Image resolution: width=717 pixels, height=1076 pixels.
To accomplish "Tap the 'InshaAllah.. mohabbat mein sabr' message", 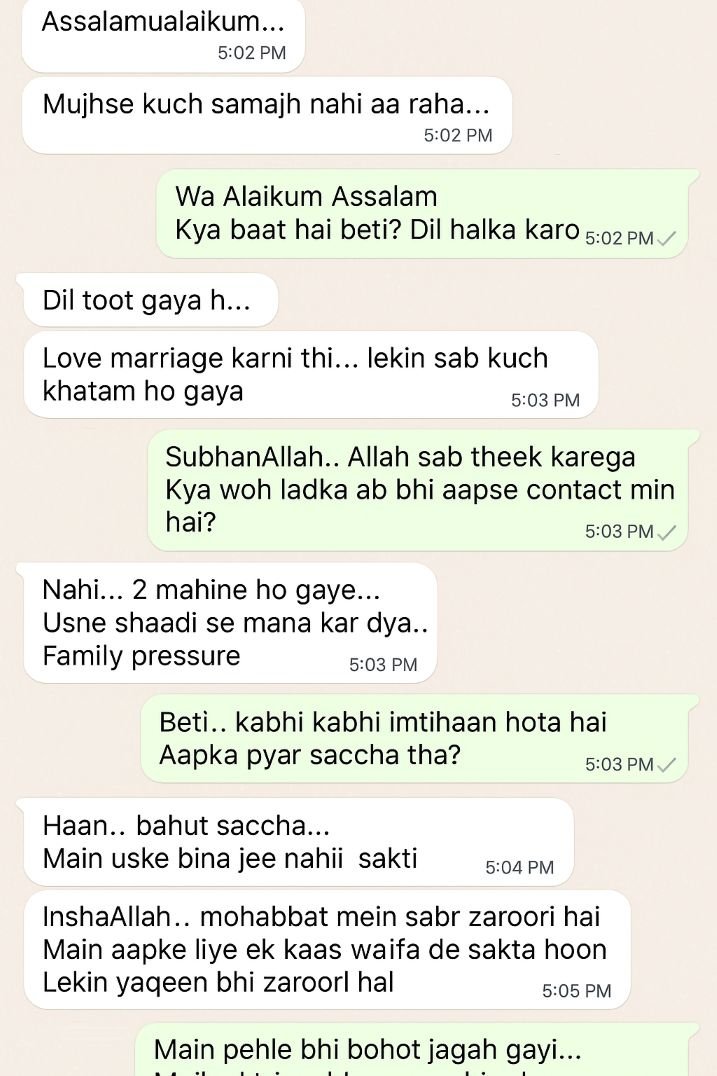I will [327, 950].
